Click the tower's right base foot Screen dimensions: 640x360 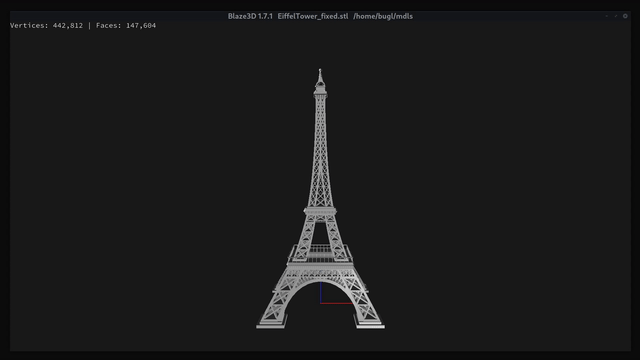click(369, 325)
